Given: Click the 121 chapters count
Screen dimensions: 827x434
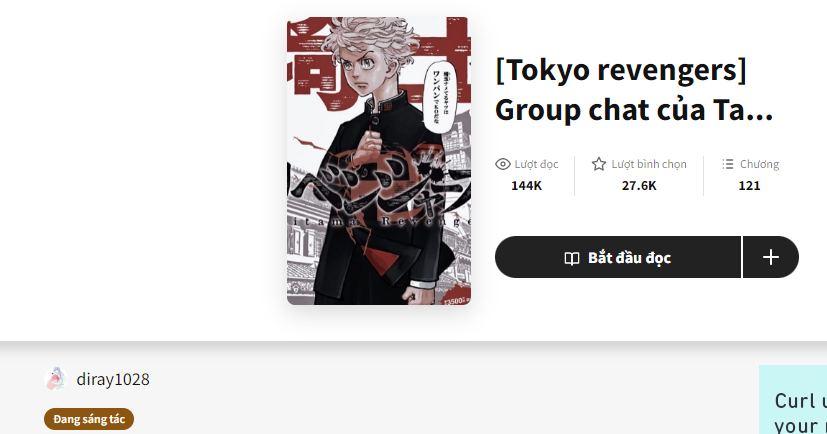Looking at the screenshot, I should pyautogui.click(x=749, y=186).
